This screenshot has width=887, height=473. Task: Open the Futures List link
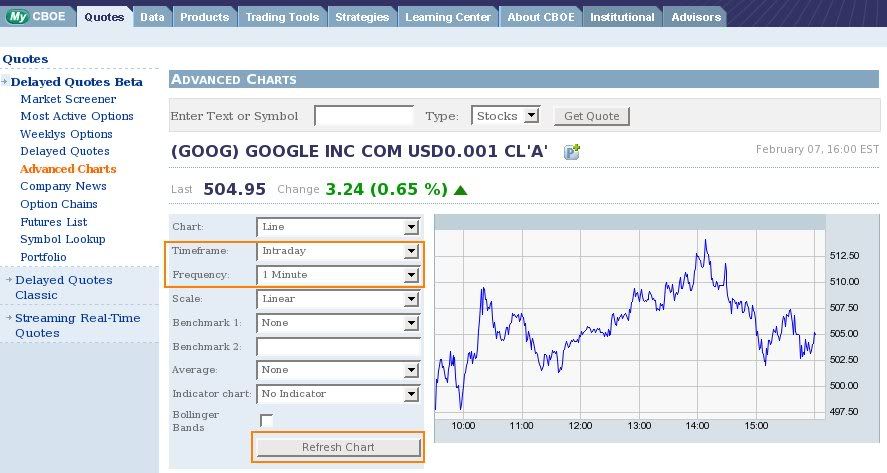[x=54, y=222]
